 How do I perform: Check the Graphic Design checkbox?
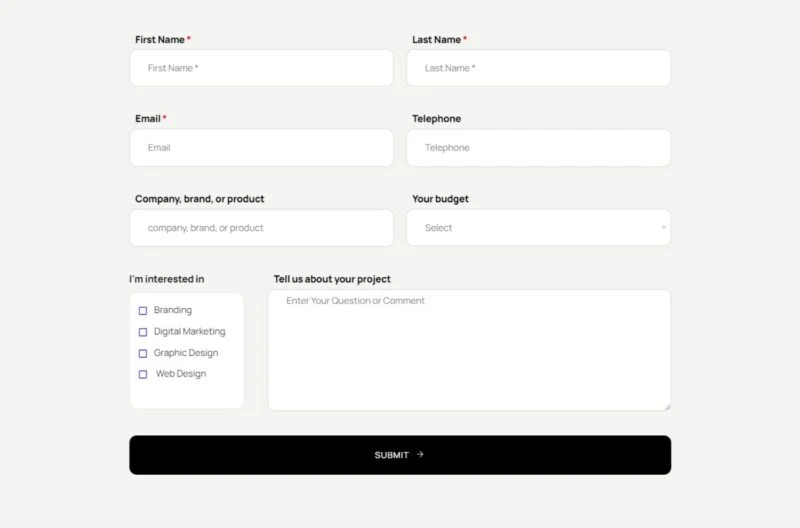pos(143,354)
